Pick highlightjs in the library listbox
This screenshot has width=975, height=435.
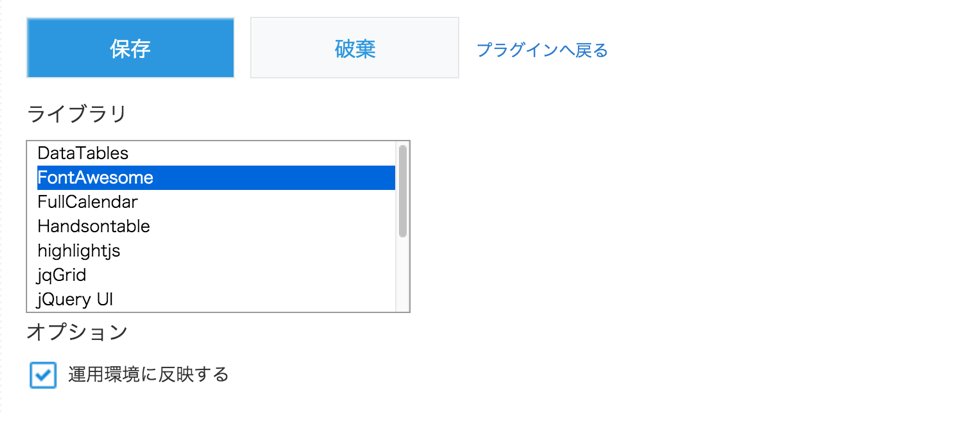click(x=79, y=250)
